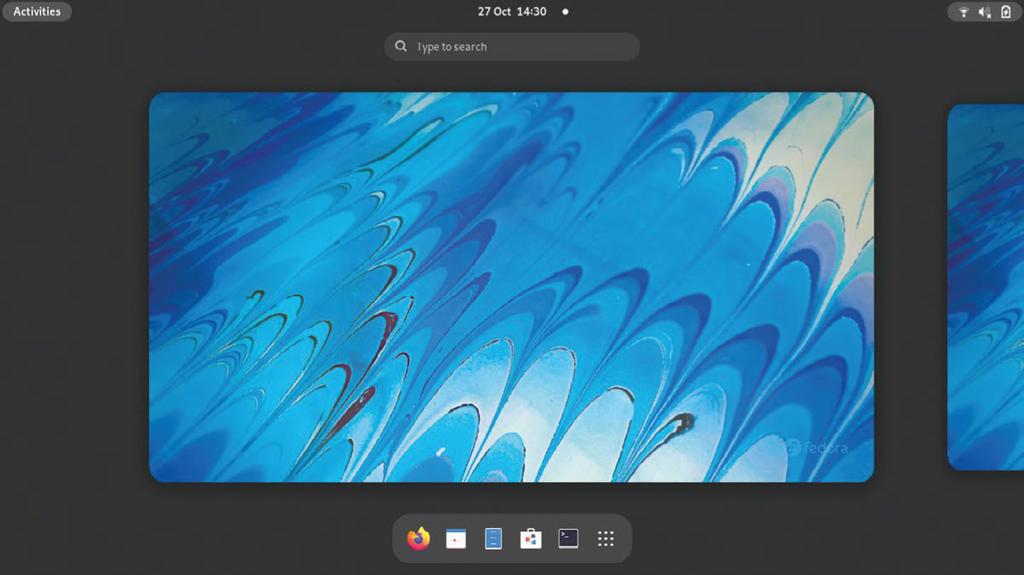Click the fedora watermark on the wallpaper
This screenshot has height=575, width=1024.
coord(817,448)
